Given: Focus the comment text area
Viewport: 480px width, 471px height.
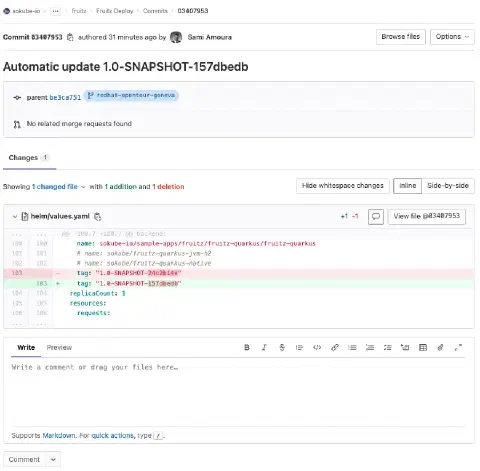Looking at the screenshot, I should [238, 393].
